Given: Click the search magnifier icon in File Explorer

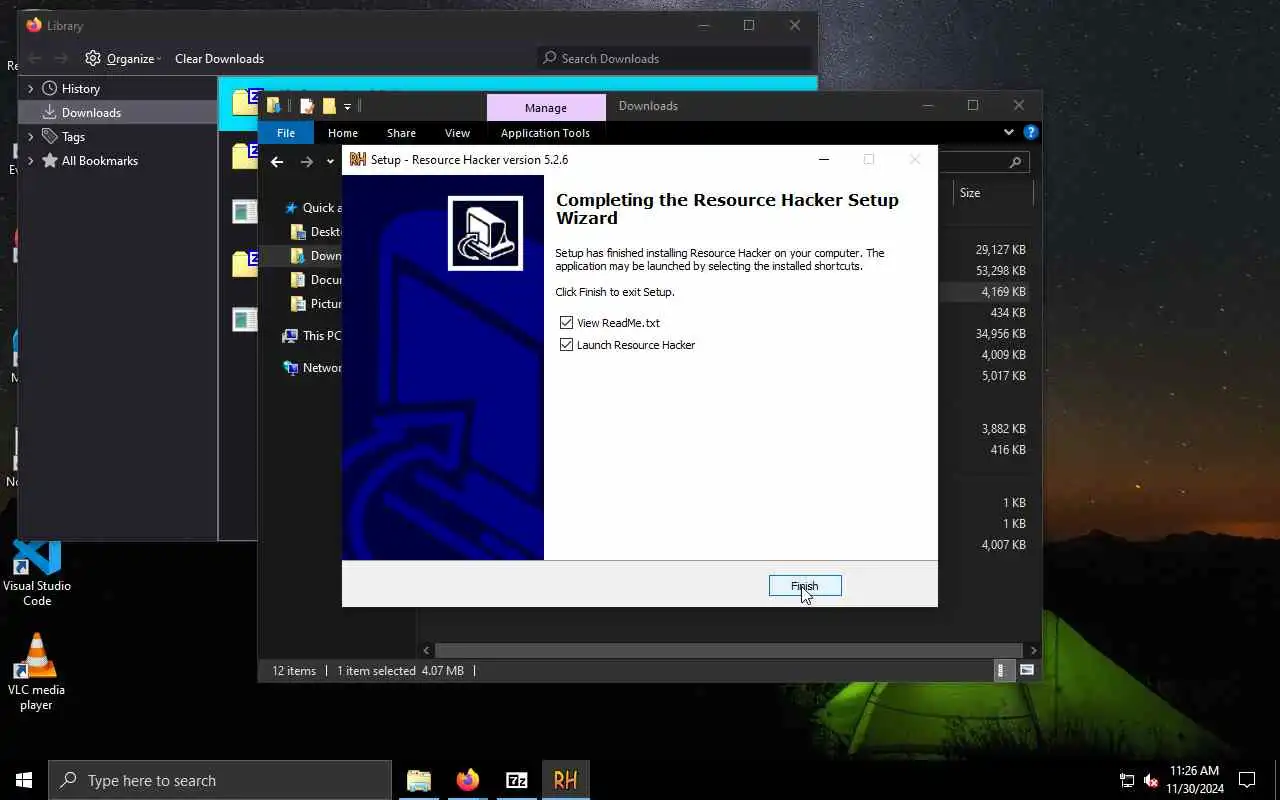Looking at the screenshot, I should pos(1015,162).
